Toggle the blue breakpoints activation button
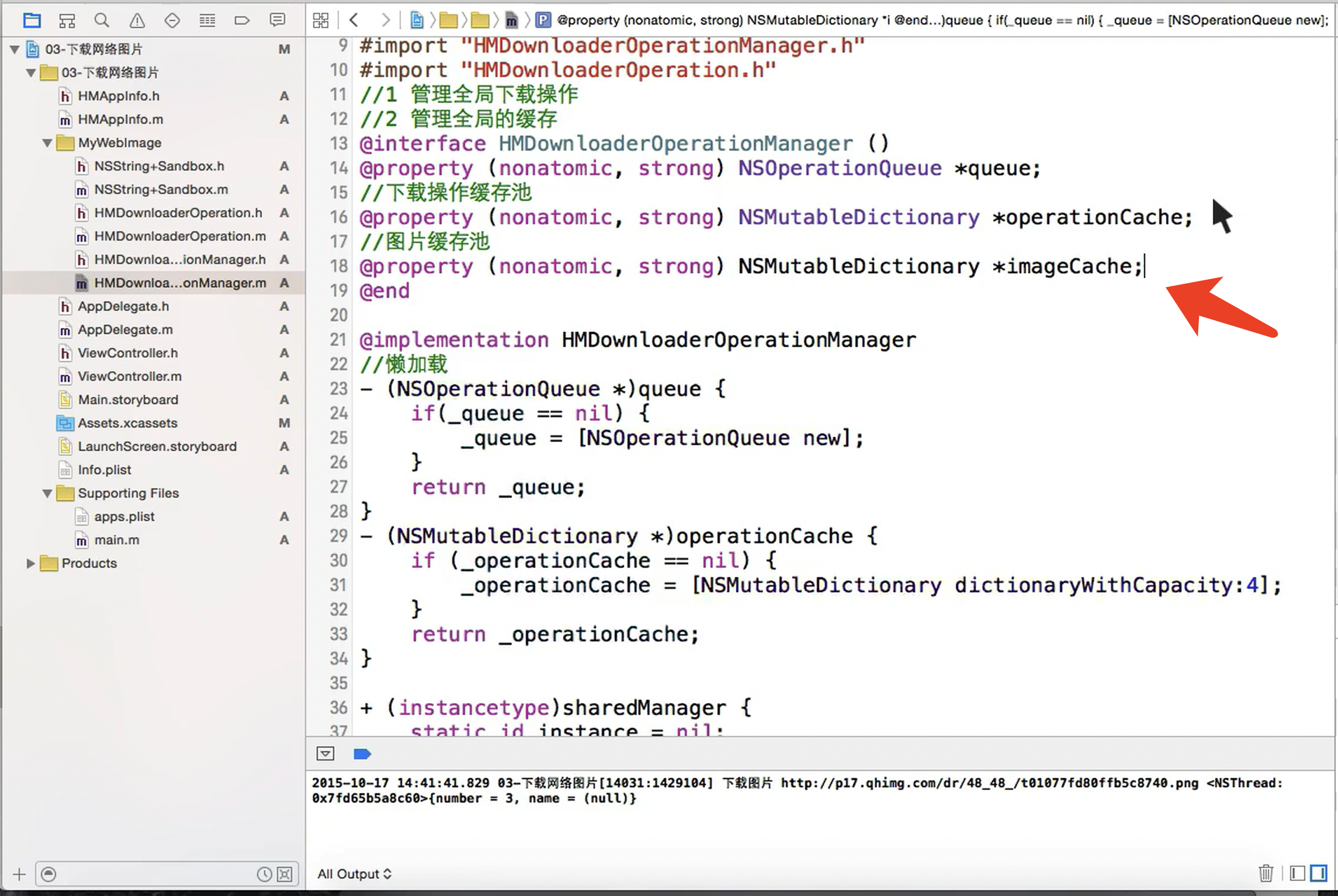Image resolution: width=1338 pixels, height=896 pixels. [362, 754]
